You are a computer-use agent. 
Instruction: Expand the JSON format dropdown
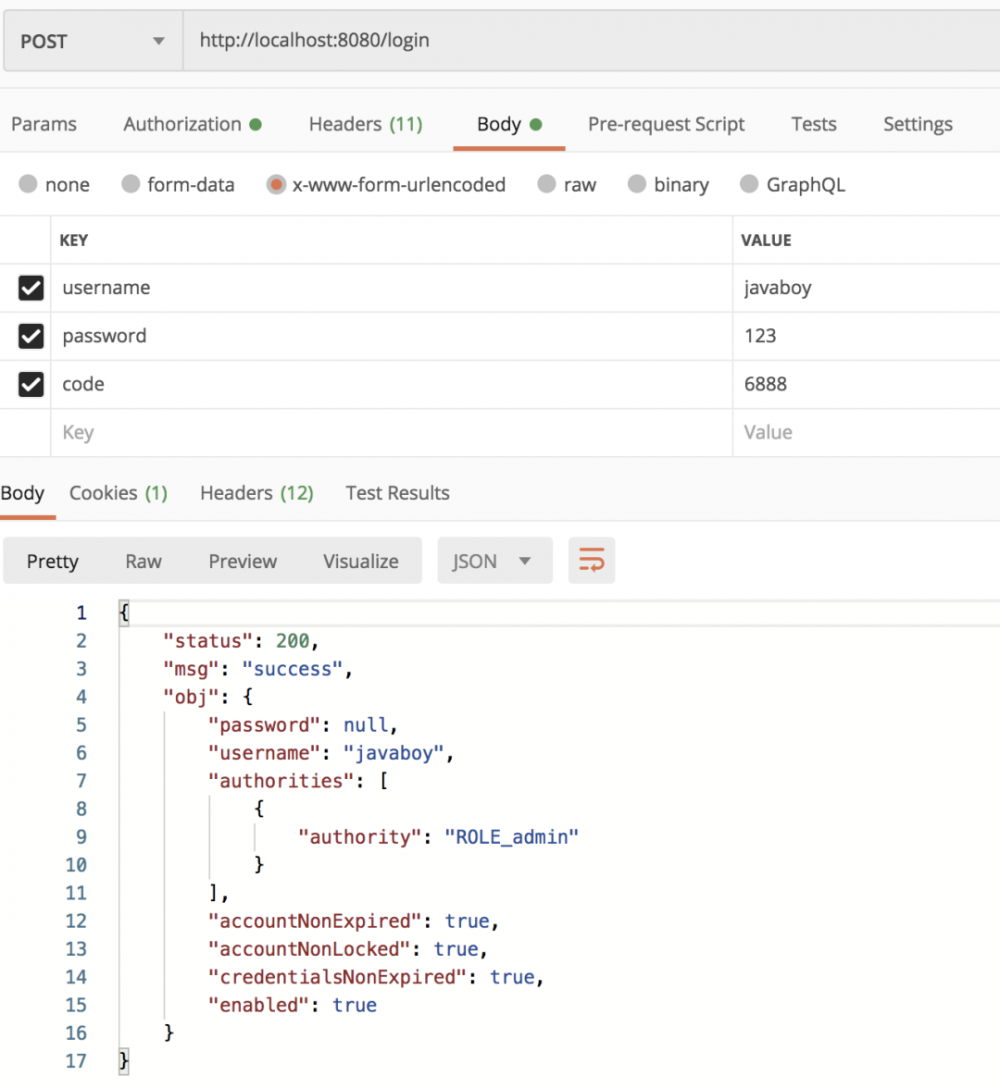pyautogui.click(x=494, y=561)
